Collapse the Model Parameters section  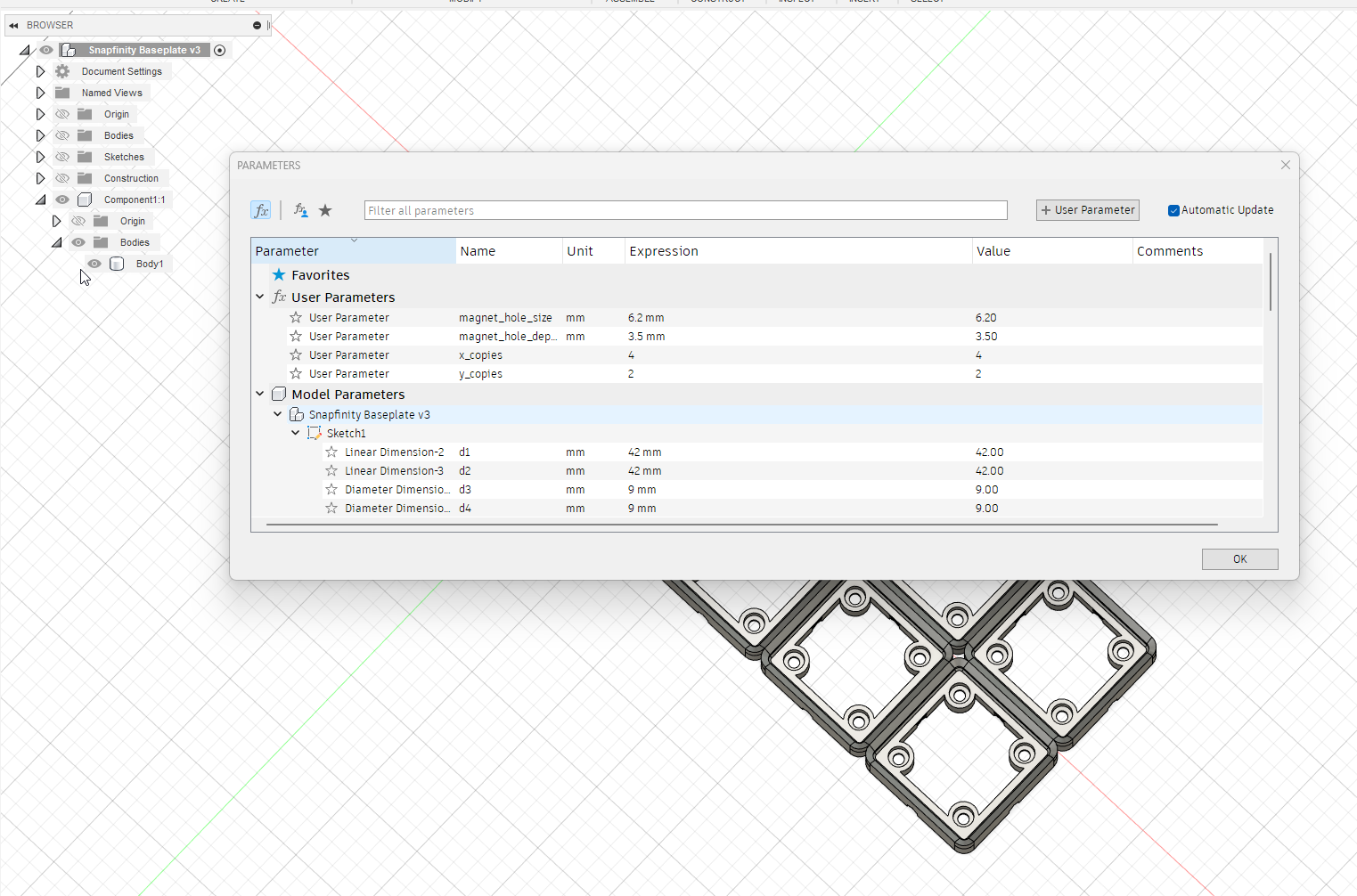260,394
